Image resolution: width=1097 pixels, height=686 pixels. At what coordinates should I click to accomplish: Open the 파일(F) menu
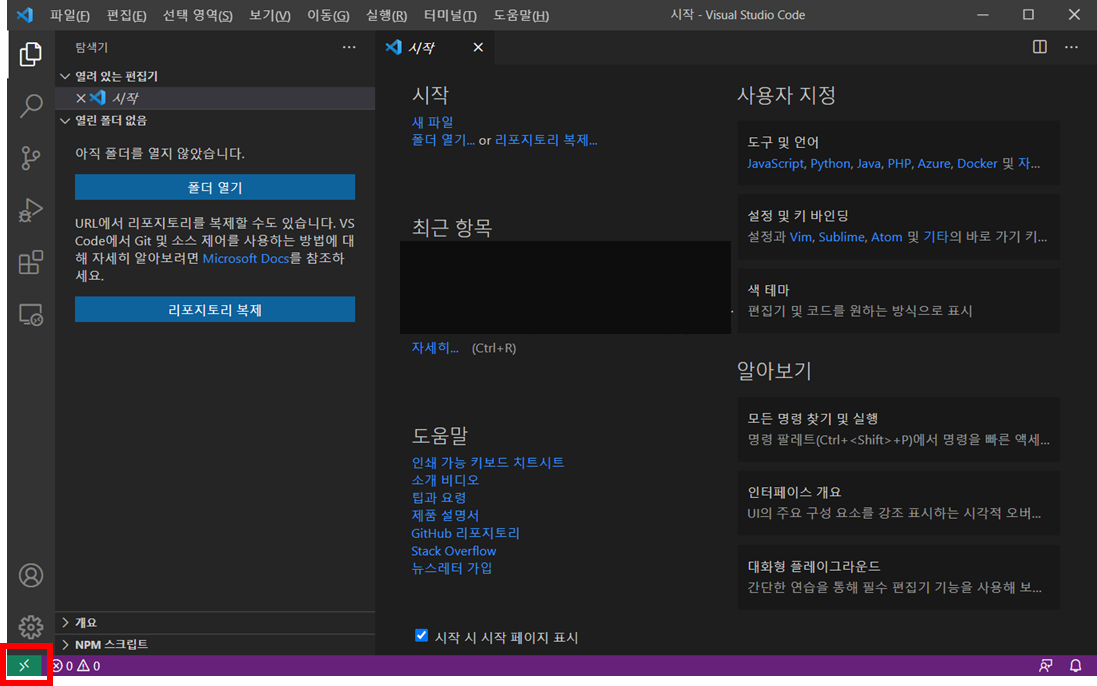pos(69,15)
